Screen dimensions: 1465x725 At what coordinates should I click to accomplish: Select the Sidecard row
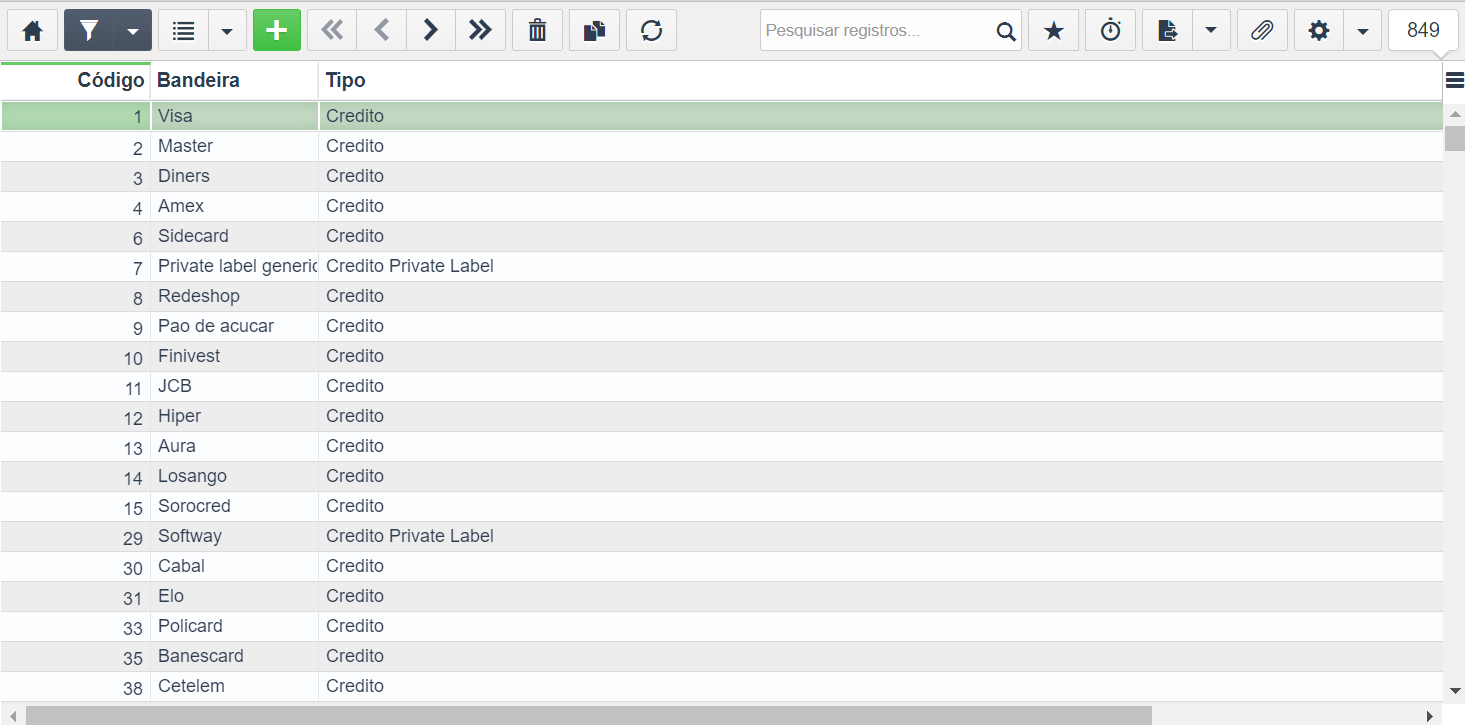click(721, 236)
